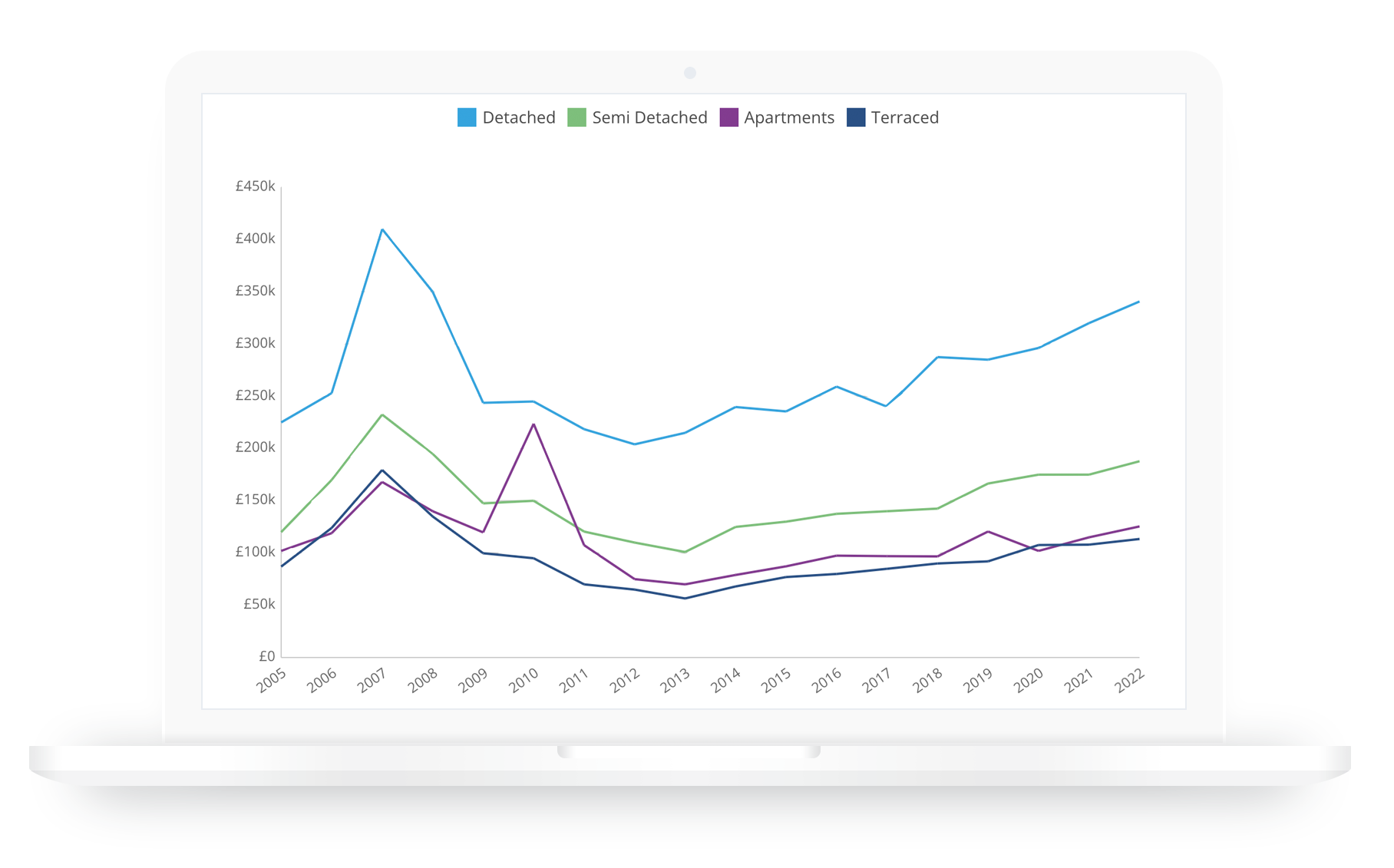Click the 2007 peak of the Detached line
The height and width of the screenshot is (868, 1394).
[x=383, y=229]
